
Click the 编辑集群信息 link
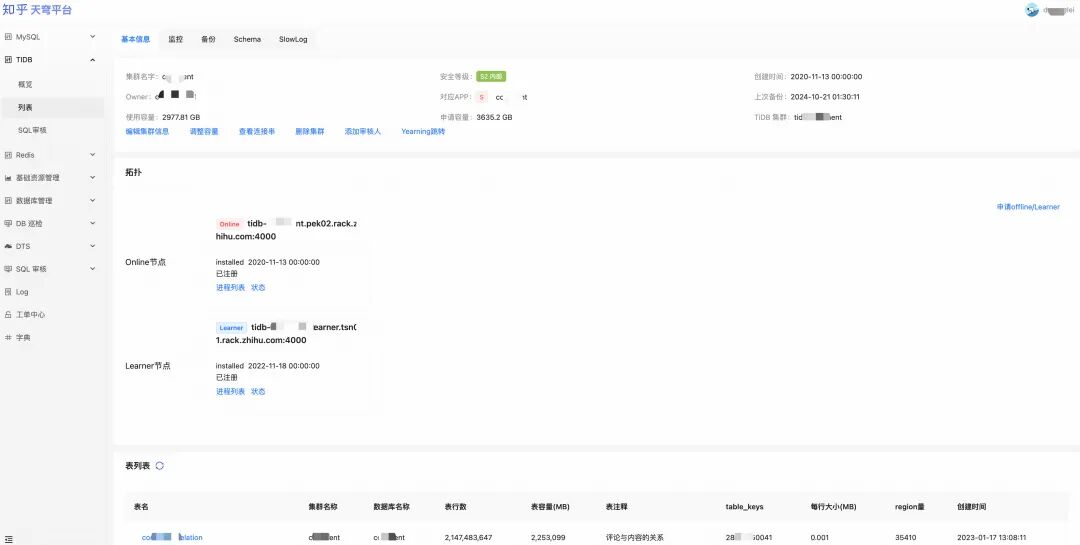[147, 131]
